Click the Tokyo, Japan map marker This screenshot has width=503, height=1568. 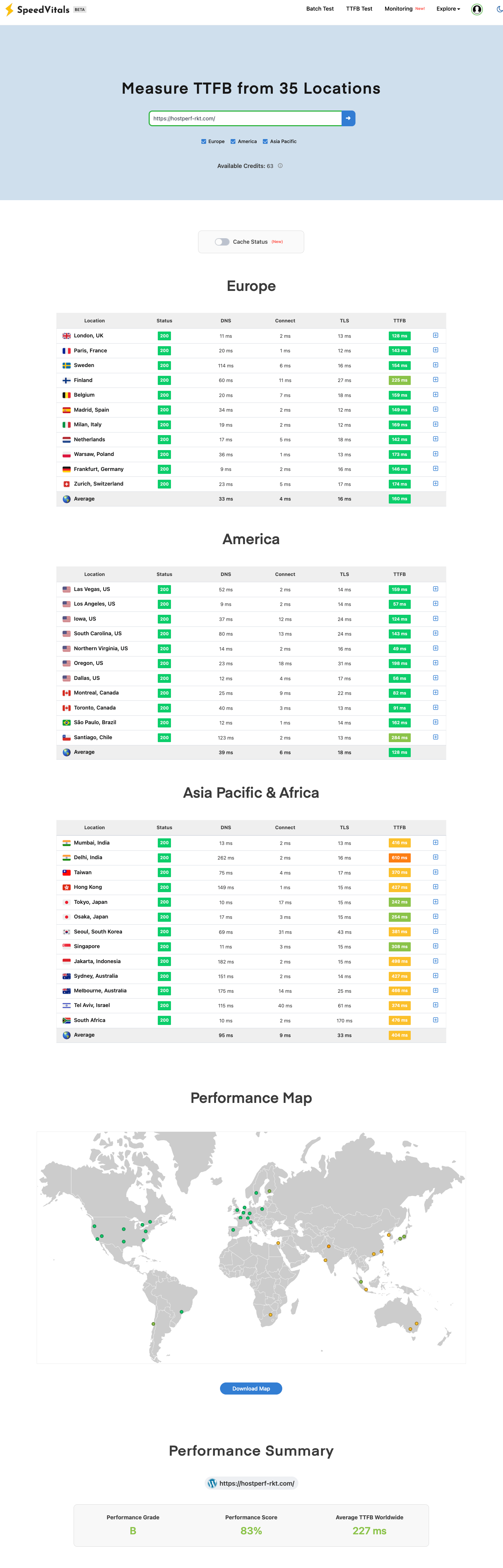point(404,1236)
